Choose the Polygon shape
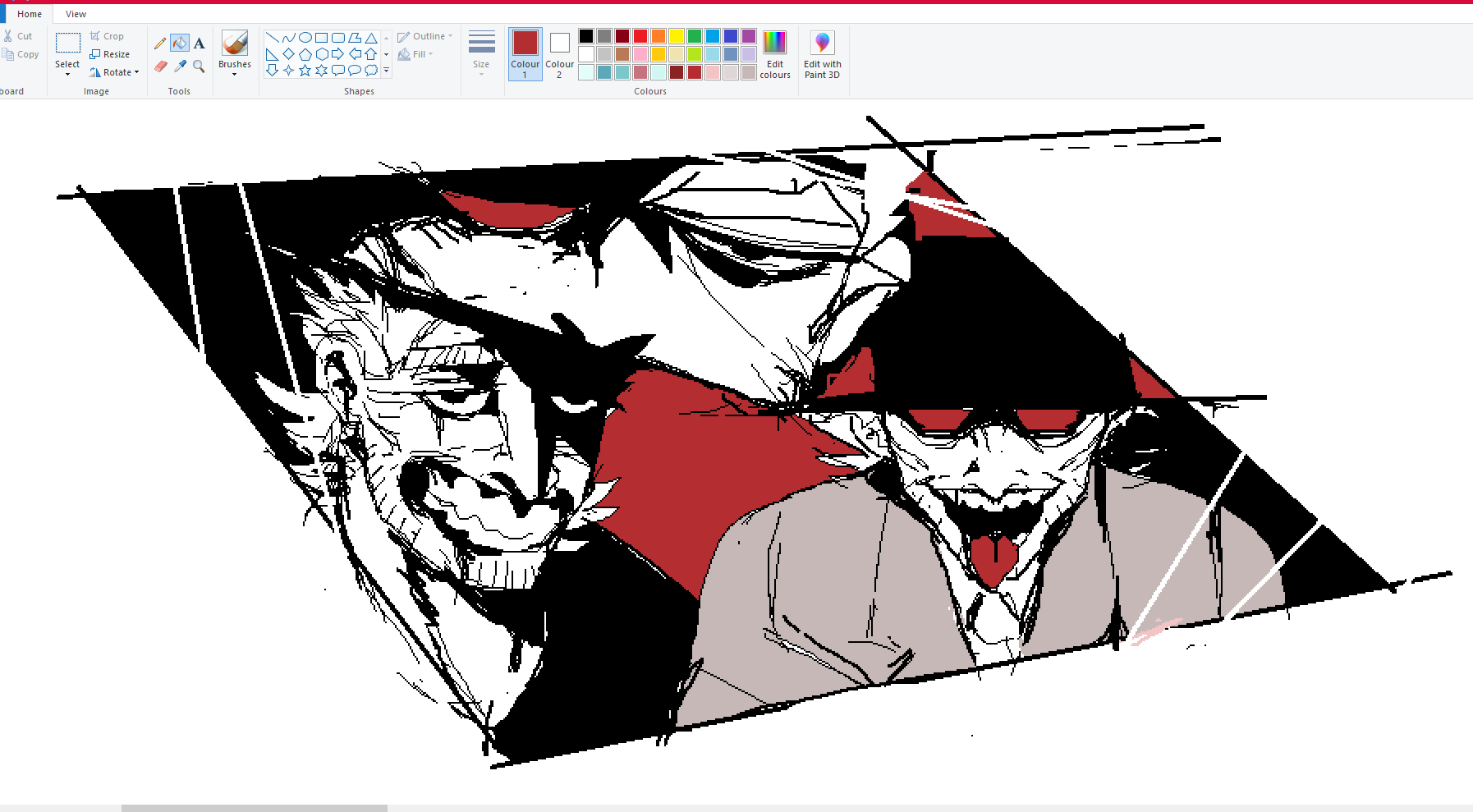 click(354, 38)
